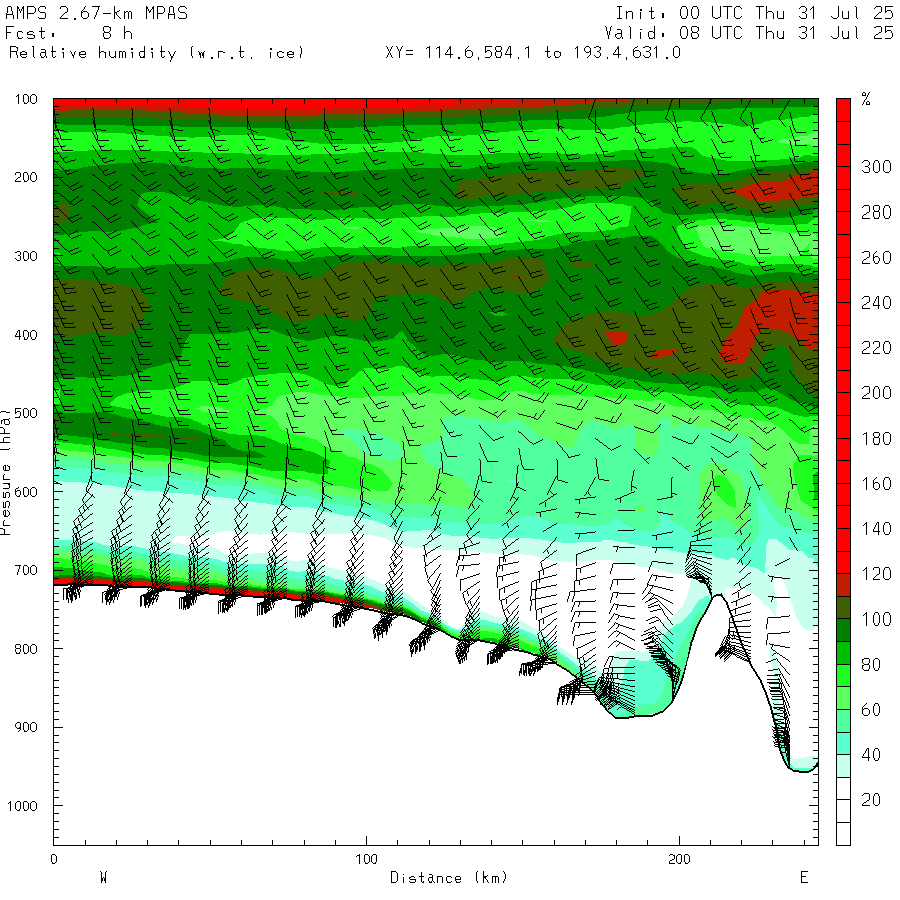Click the colorbar label 280
Viewport: 900px width, 900px height.
coord(876,212)
